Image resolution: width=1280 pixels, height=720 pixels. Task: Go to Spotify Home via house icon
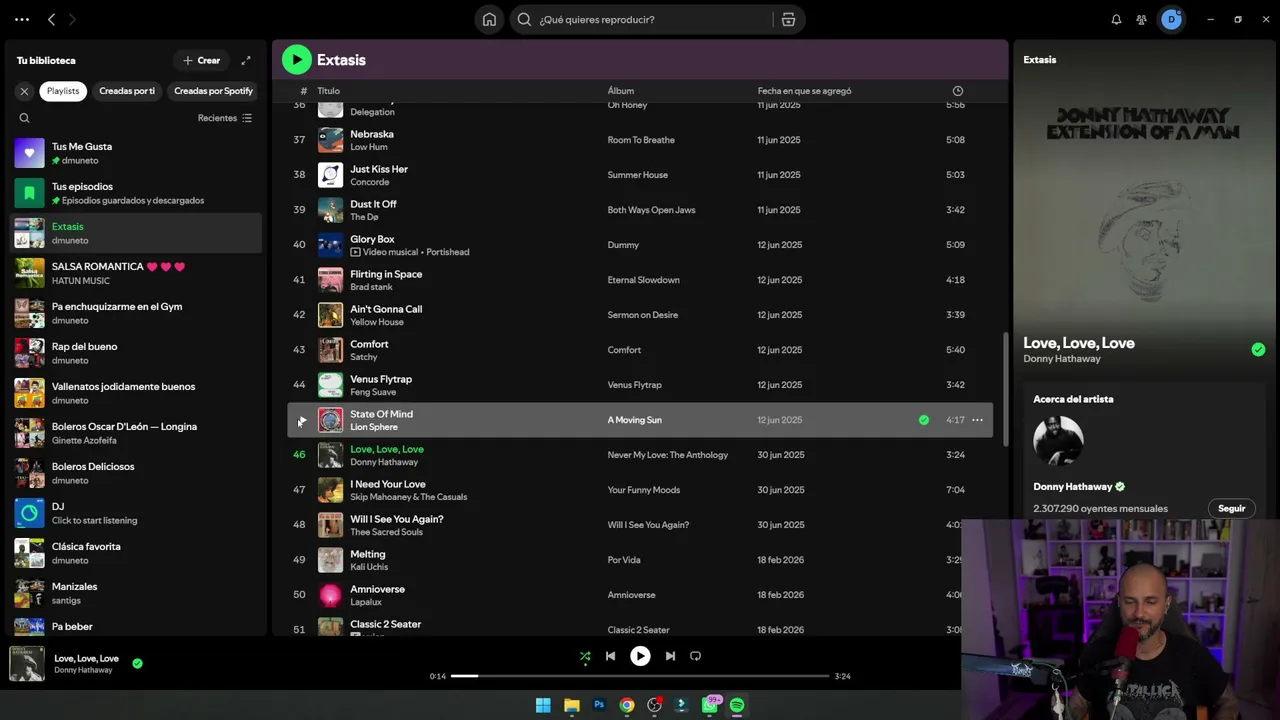pyautogui.click(x=489, y=19)
